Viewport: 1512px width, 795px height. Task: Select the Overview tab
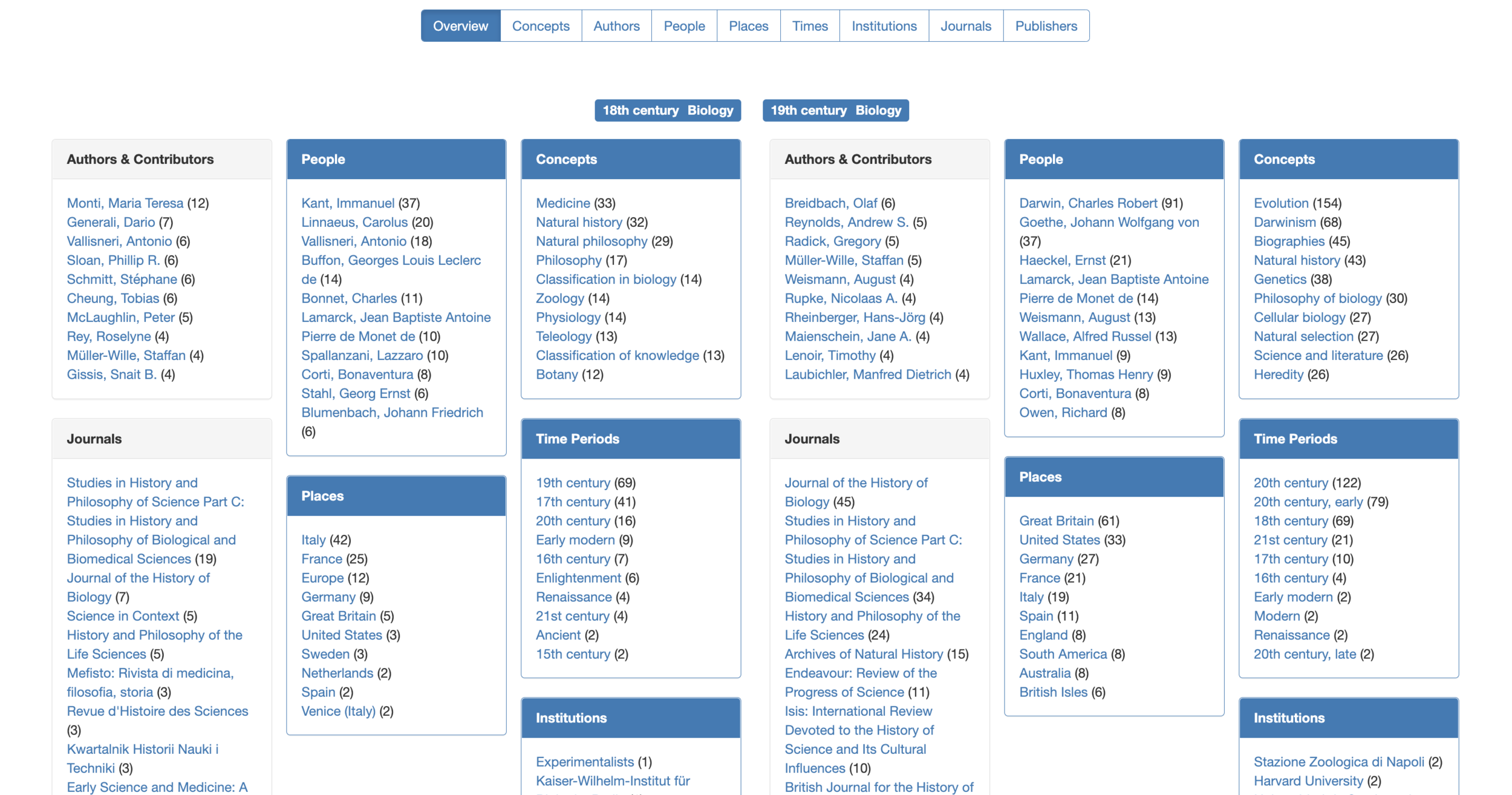460,26
